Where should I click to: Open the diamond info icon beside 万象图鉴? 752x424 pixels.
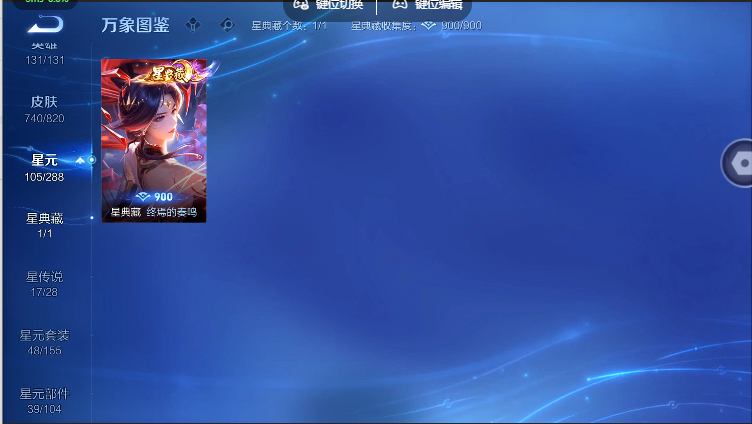click(x=193, y=25)
